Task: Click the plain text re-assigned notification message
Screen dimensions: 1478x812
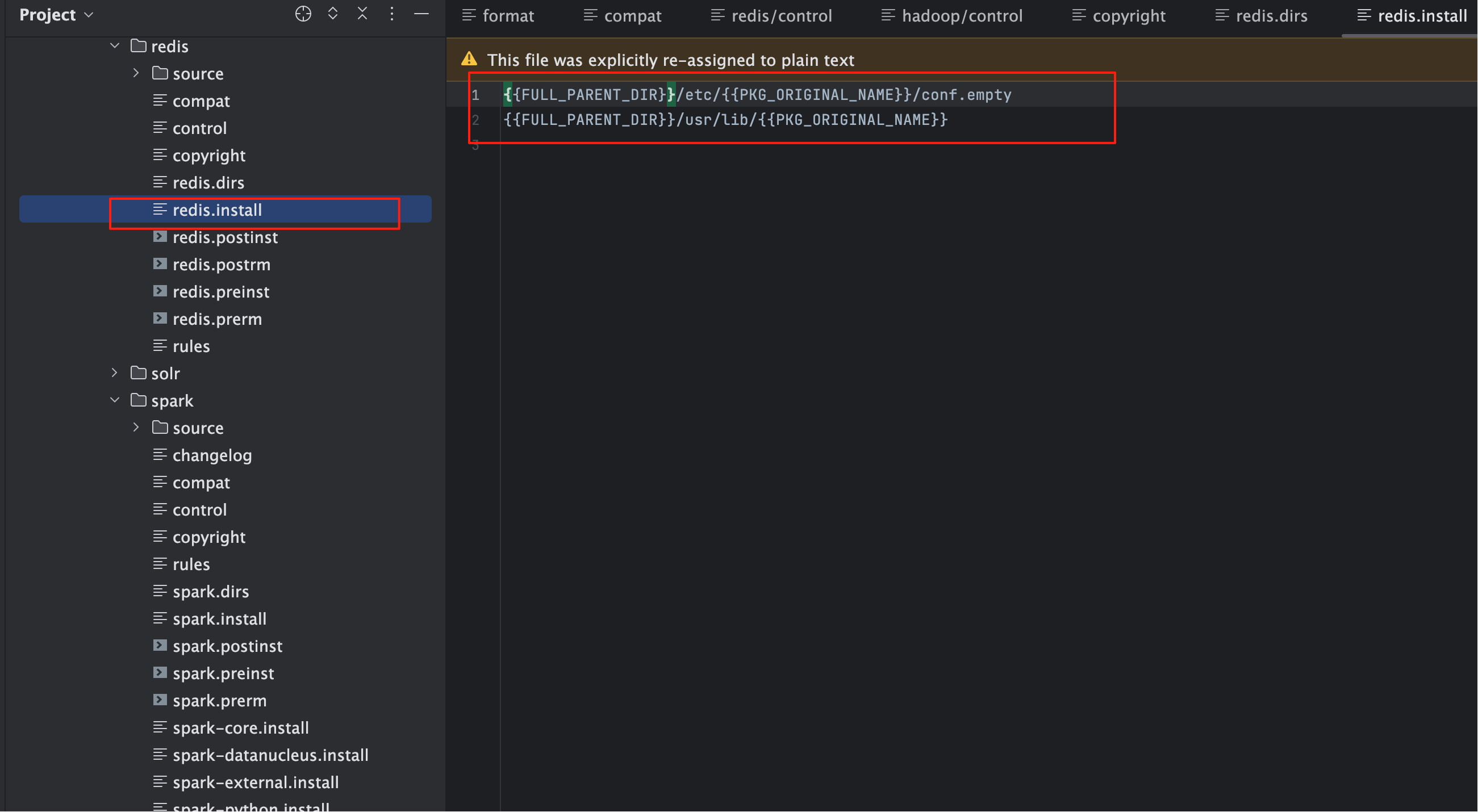Action: (x=671, y=60)
